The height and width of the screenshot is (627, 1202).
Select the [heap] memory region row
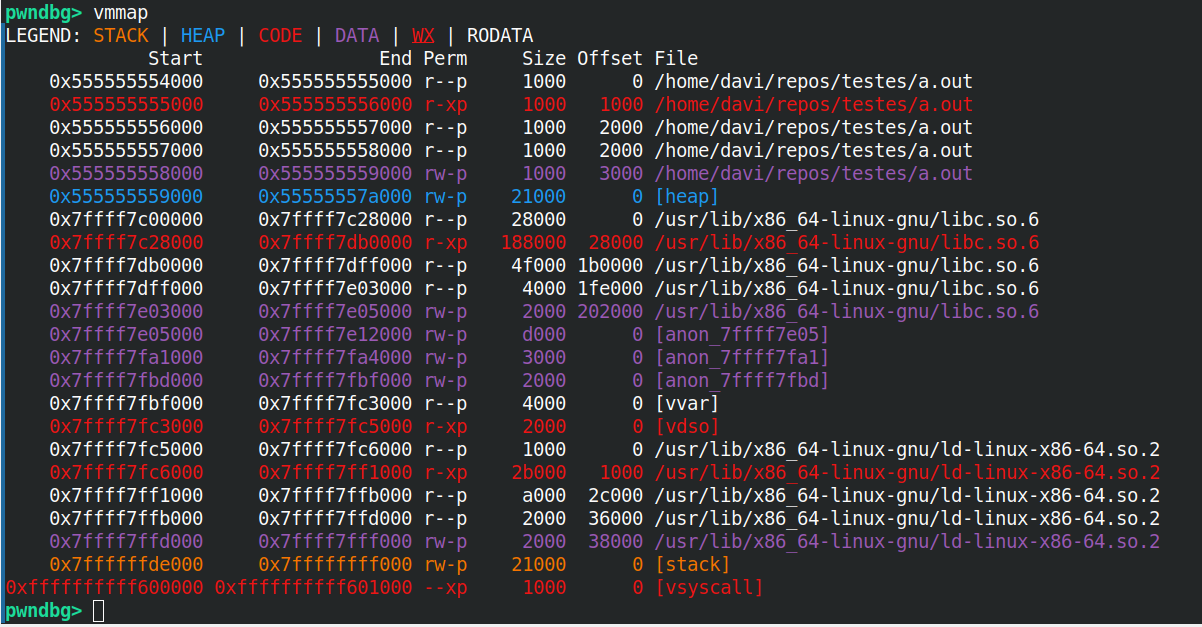[x=687, y=196]
